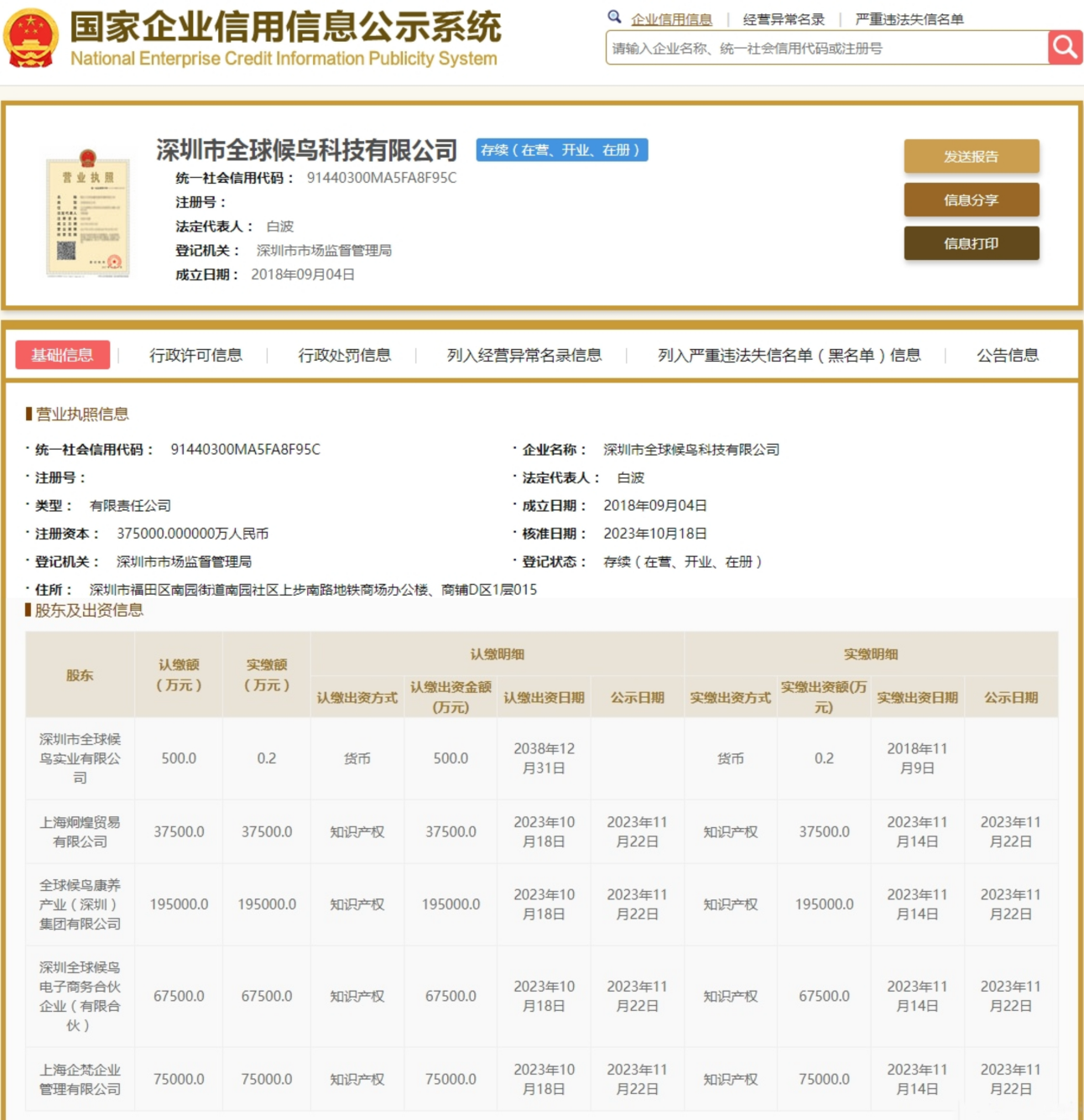Switch to the 基础信息 tab

(x=63, y=355)
